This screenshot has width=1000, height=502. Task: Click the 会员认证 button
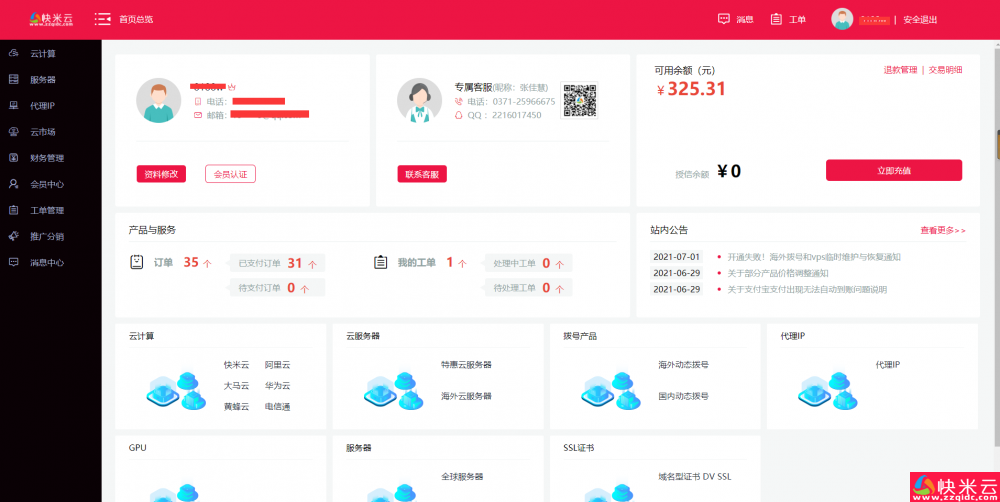(230, 174)
